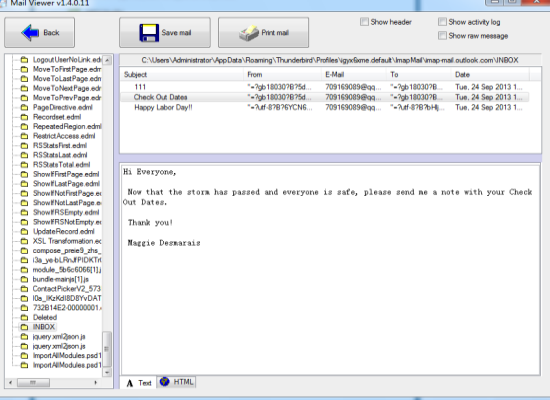Image resolution: width=550 pixels, height=400 pixels.
Task: Click the printer icon on Print mail
Action: coord(249,33)
